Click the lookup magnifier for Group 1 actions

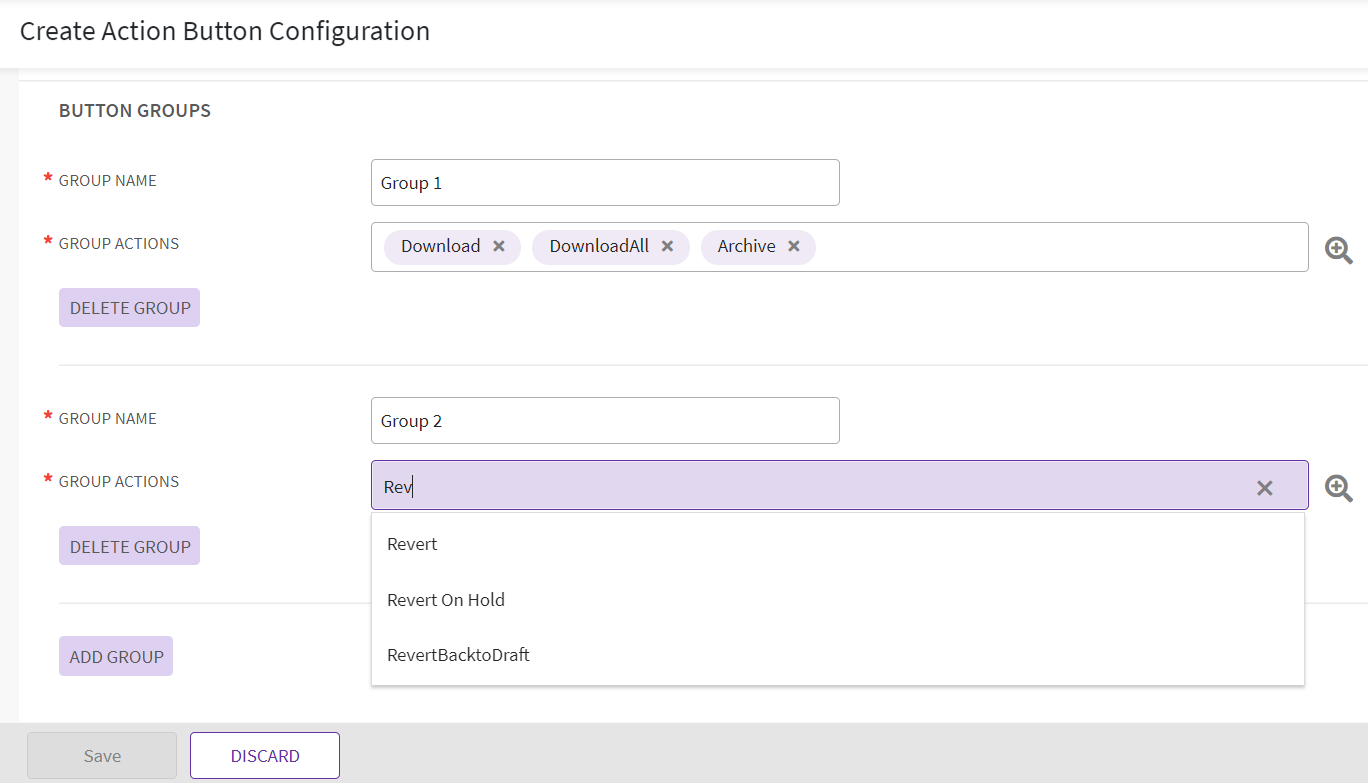tap(1338, 249)
